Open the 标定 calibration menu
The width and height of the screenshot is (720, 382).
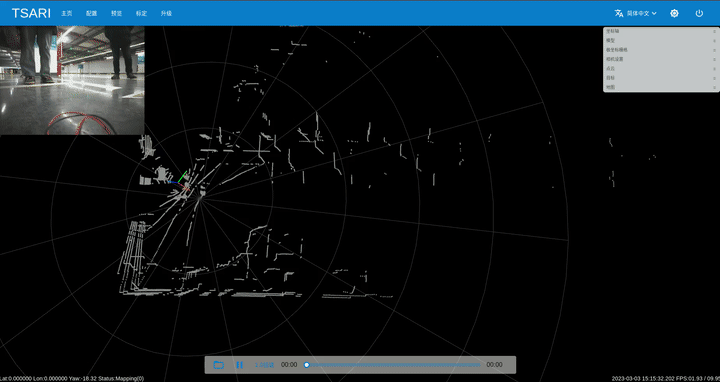[x=141, y=13]
